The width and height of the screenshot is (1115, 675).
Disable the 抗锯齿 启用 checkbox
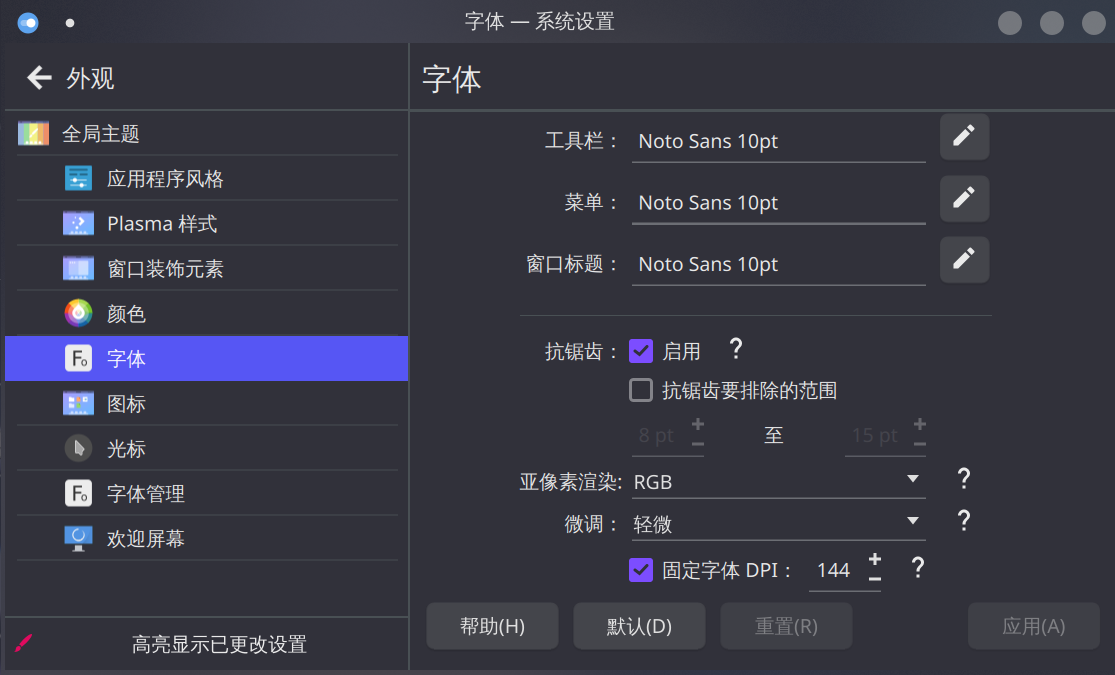(x=641, y=351)
